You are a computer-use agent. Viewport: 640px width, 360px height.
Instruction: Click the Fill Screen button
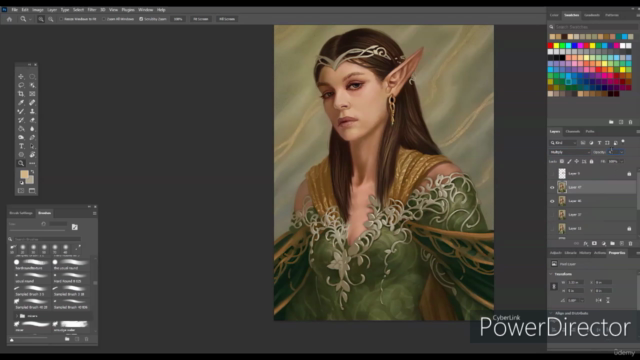[227, 19]
